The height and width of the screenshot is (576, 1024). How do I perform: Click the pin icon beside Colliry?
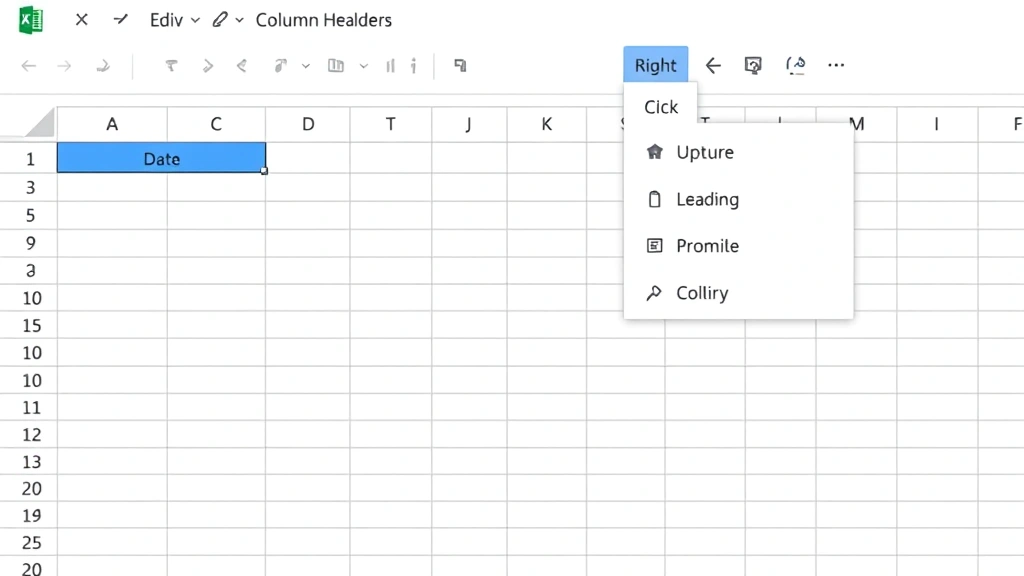point(655,293)
